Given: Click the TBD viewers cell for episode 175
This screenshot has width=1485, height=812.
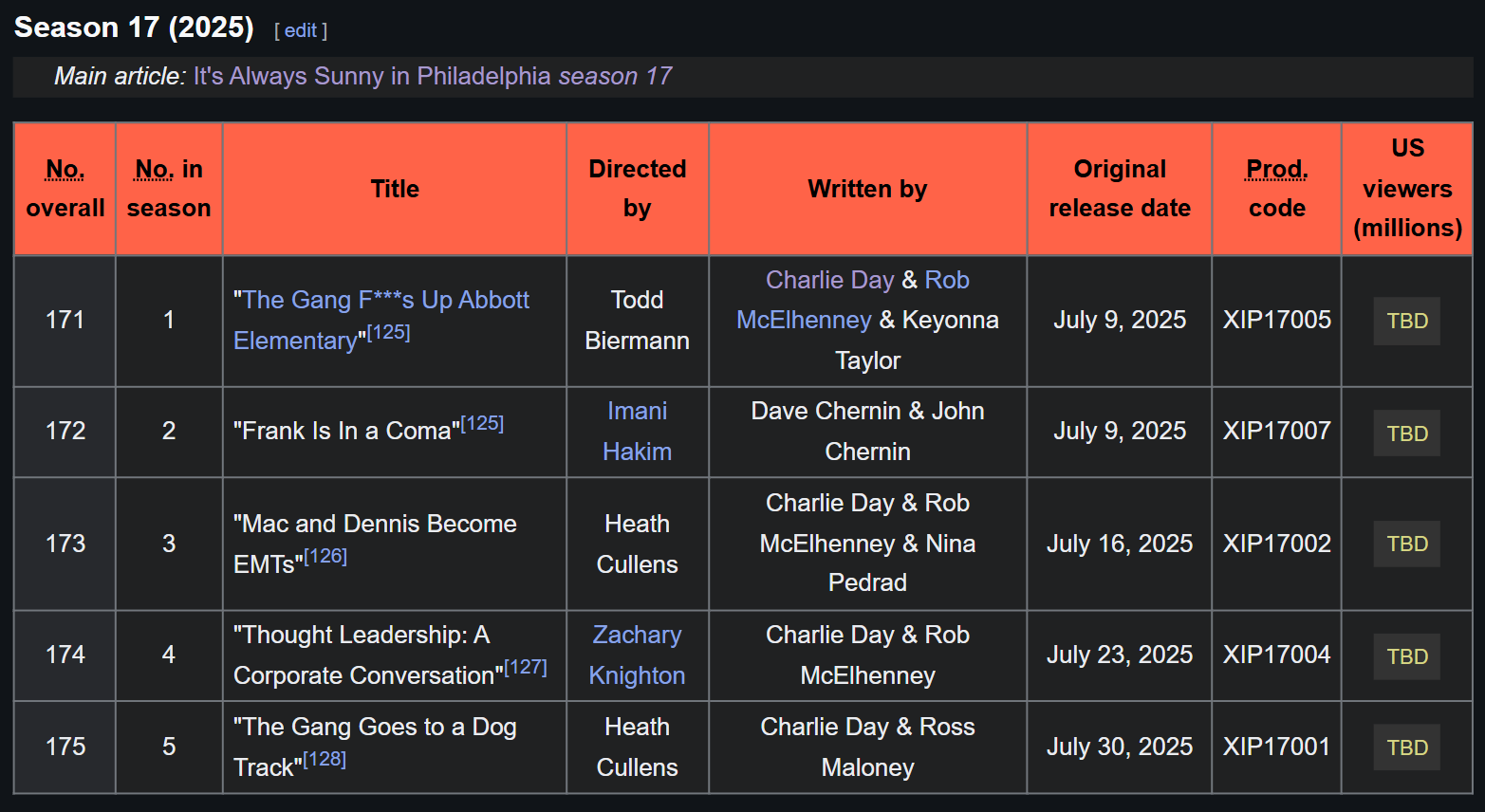Looking at the screenshot, I should tap(1407, 747).
